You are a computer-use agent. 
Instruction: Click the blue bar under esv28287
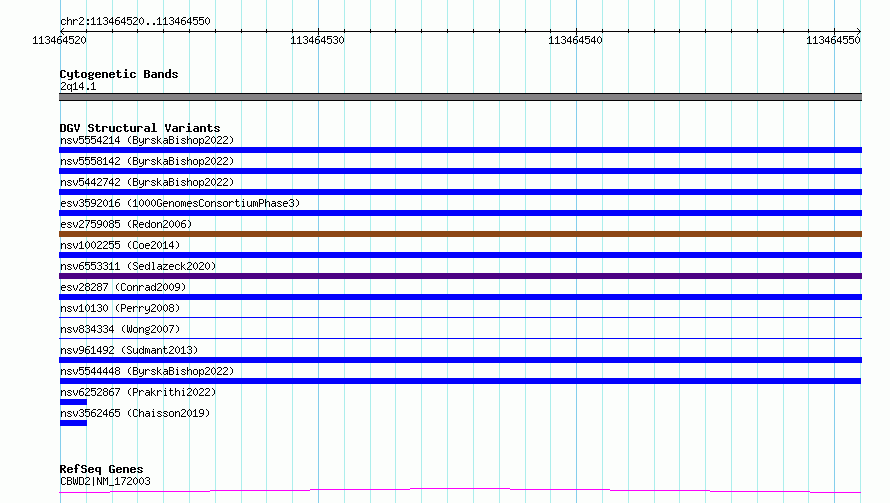tap(460, 297)
